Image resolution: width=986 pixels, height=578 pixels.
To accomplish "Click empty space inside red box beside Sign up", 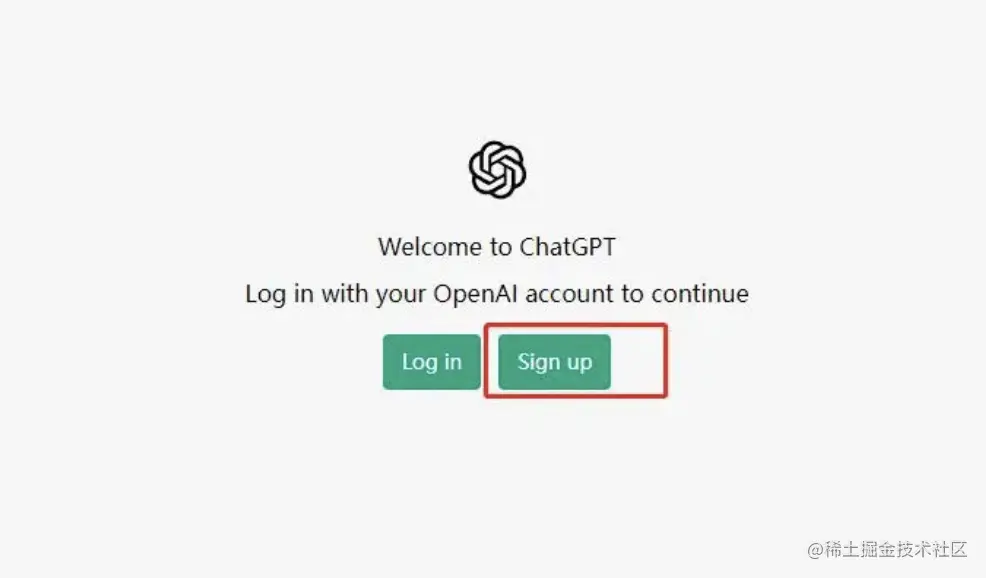I will click(x=637, y=362).
